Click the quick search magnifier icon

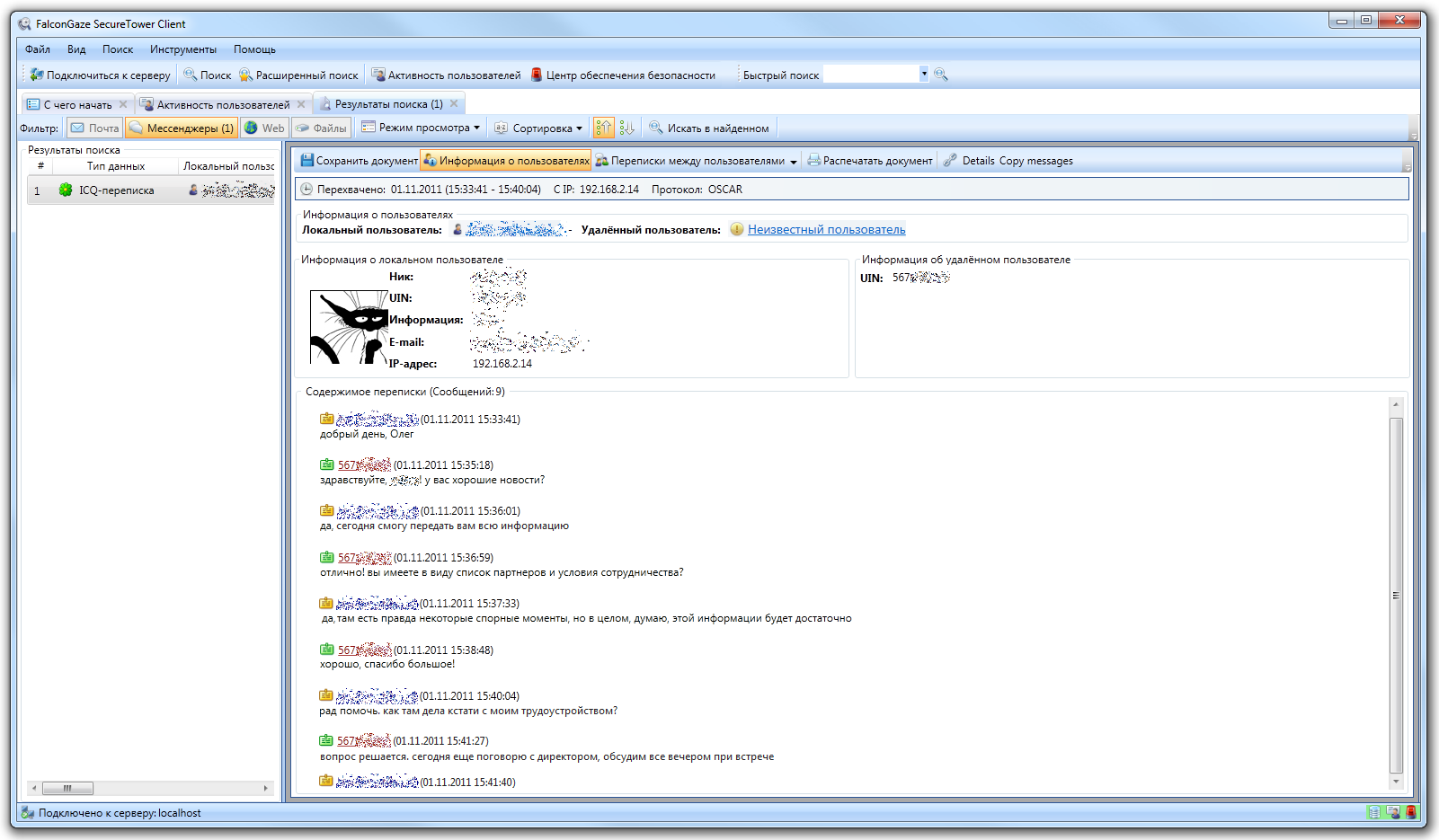pyautogui.click(x=941, y=75)
